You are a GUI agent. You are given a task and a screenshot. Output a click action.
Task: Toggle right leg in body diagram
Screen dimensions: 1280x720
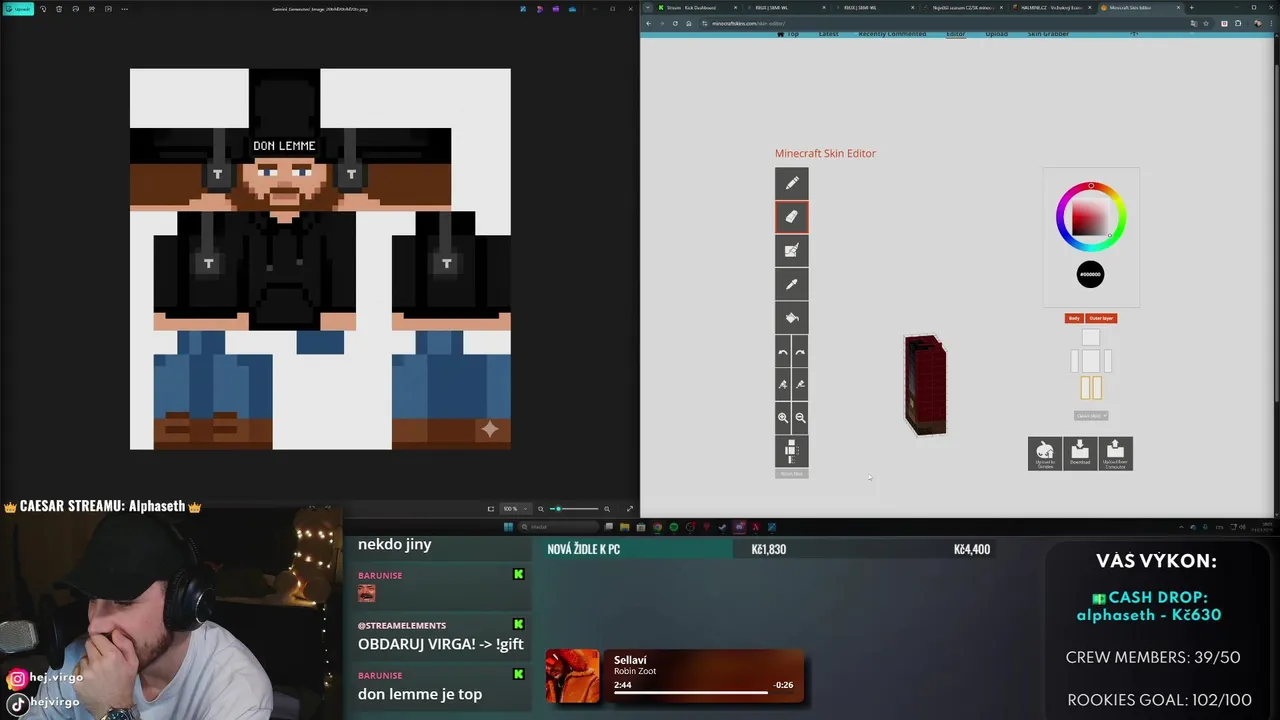coord(1096,388)
